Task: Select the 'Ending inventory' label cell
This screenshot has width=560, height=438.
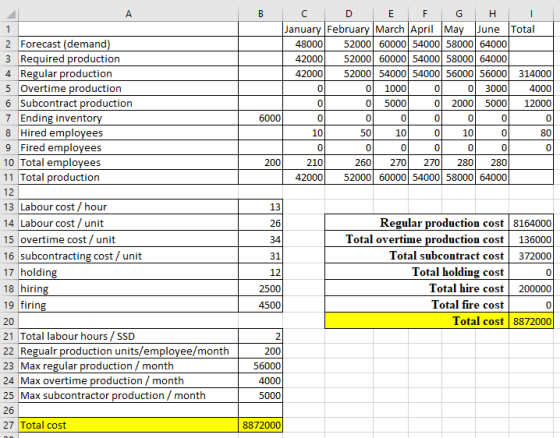Action: (x=129, y=118)
